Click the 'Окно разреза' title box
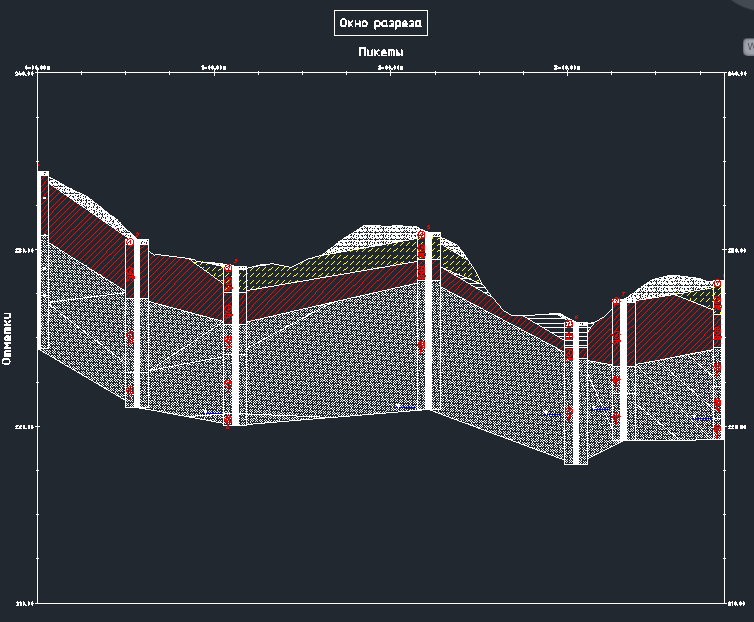 tap(381, 23)
